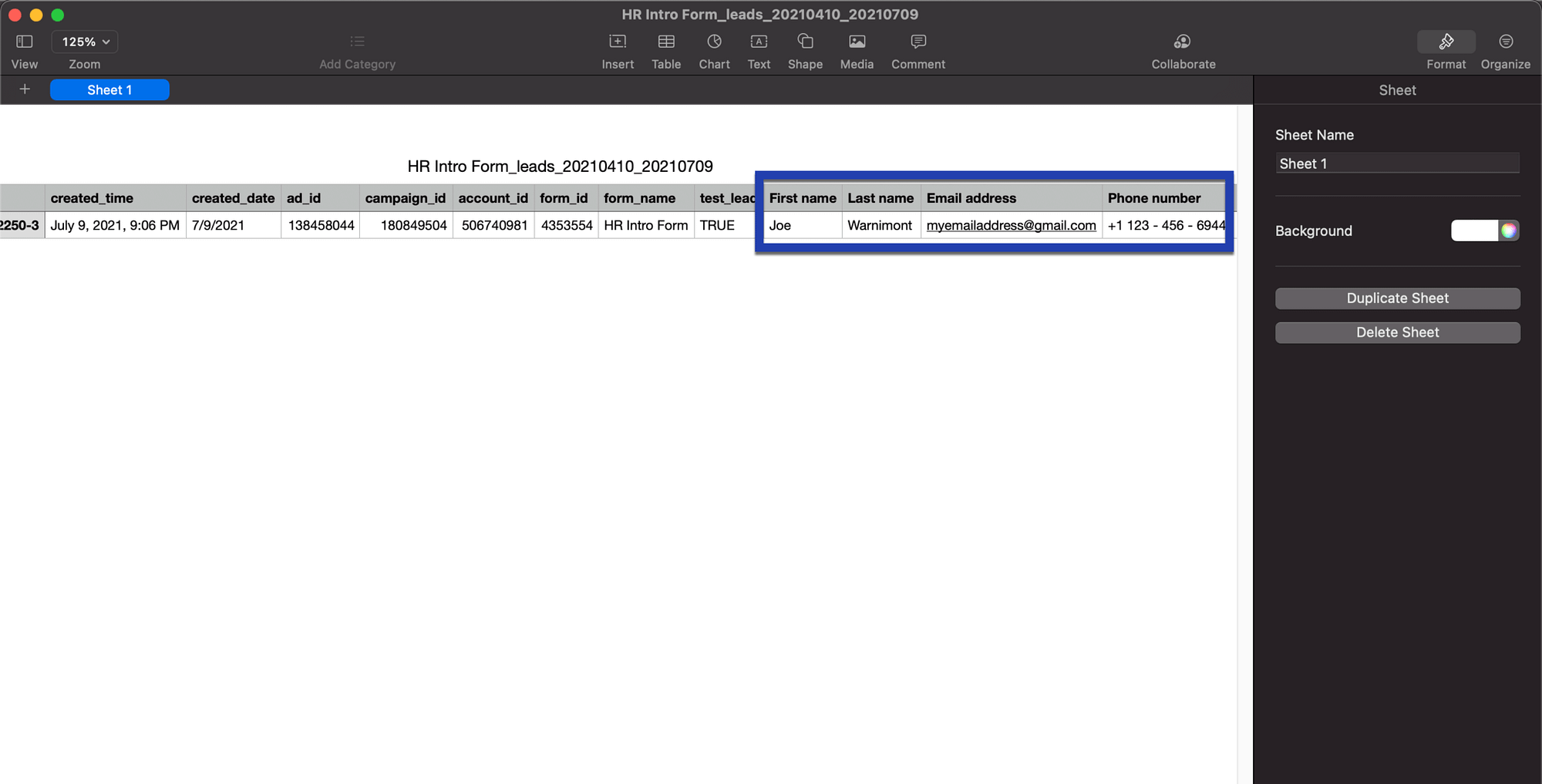
Task: Toggle the sidebar with the View icon
Action: [24, 42]
